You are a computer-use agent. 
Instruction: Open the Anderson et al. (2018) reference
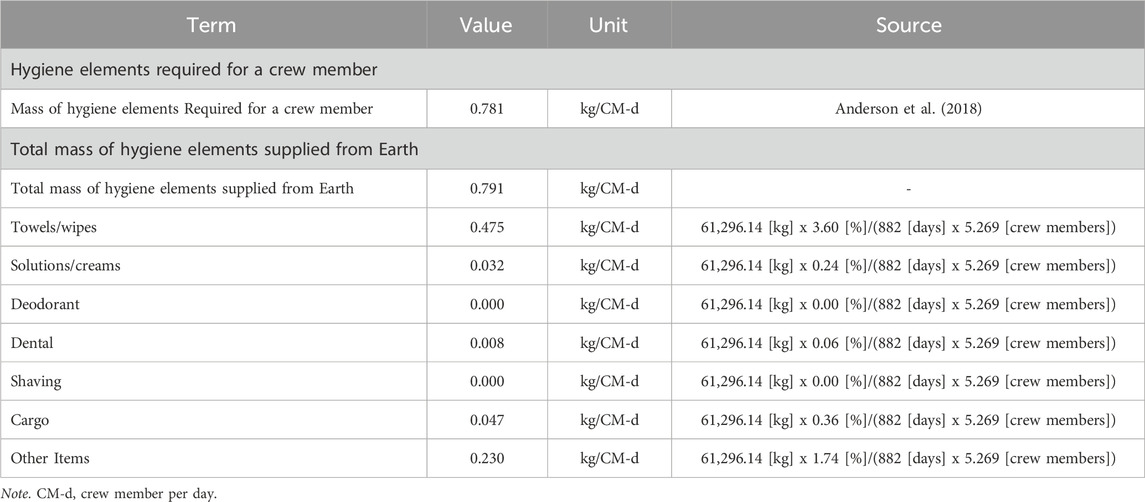point(908,110)
